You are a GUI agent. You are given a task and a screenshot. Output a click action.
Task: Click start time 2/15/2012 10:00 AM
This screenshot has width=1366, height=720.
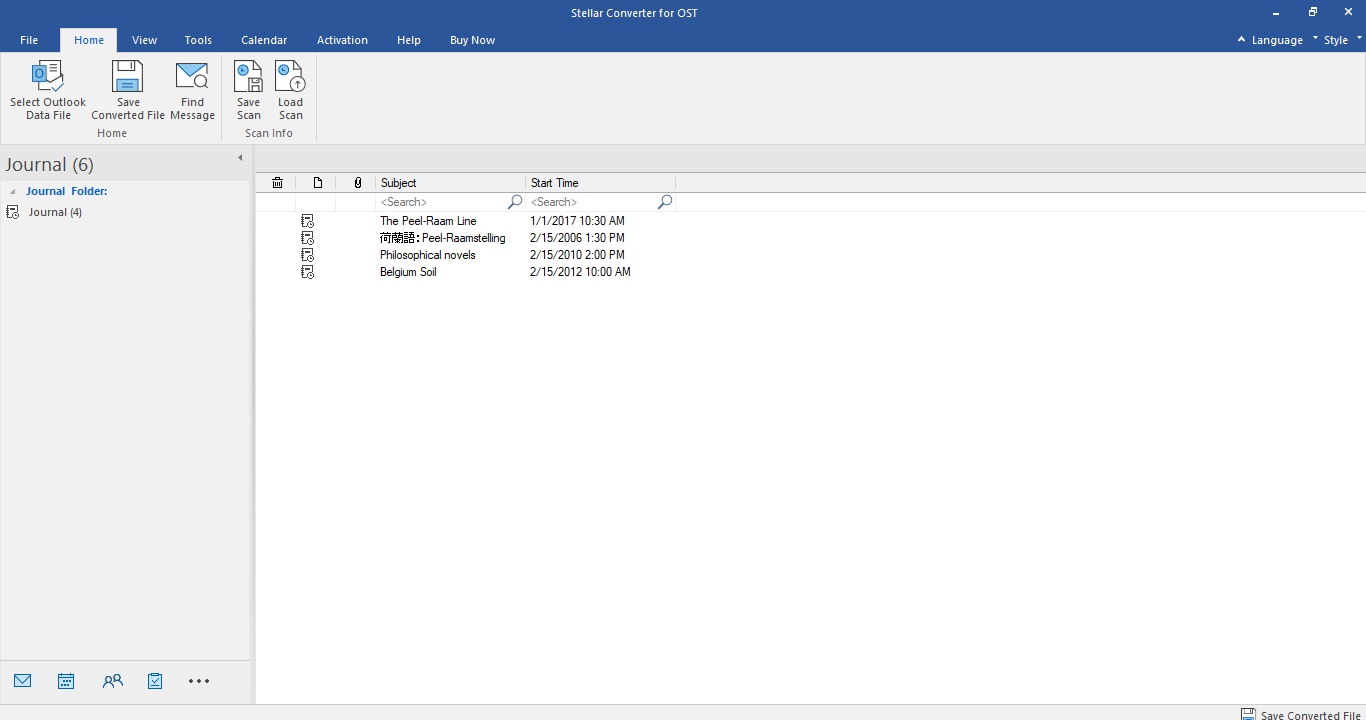581,272
